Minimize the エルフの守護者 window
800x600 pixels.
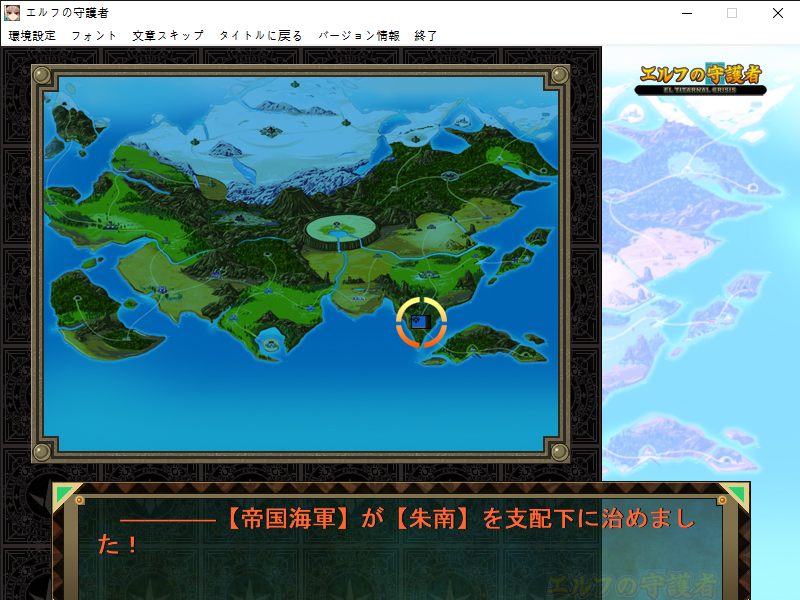[x=687, y=13]
